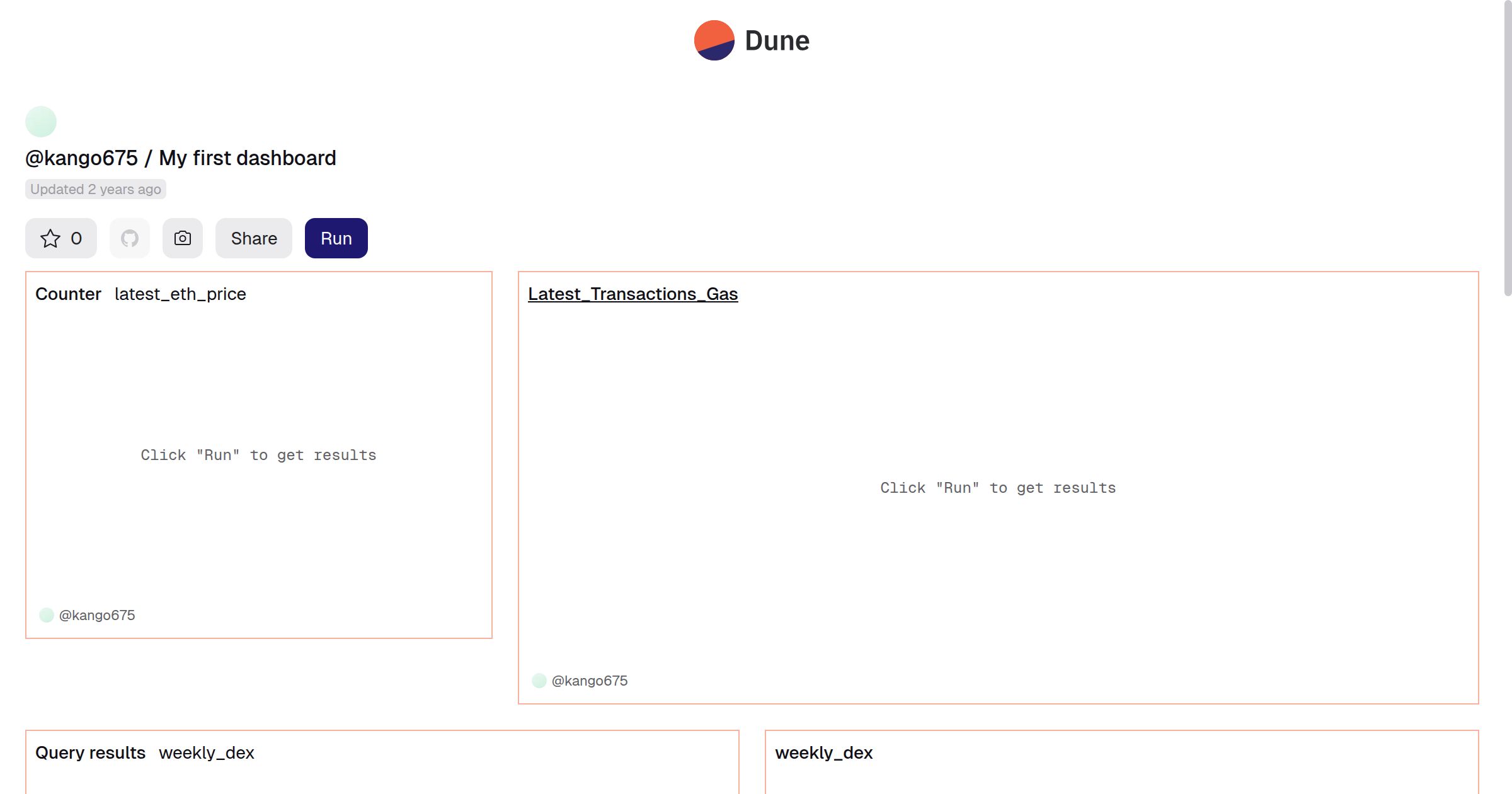Click the right weekly_dex widget title

click(823, 752)
